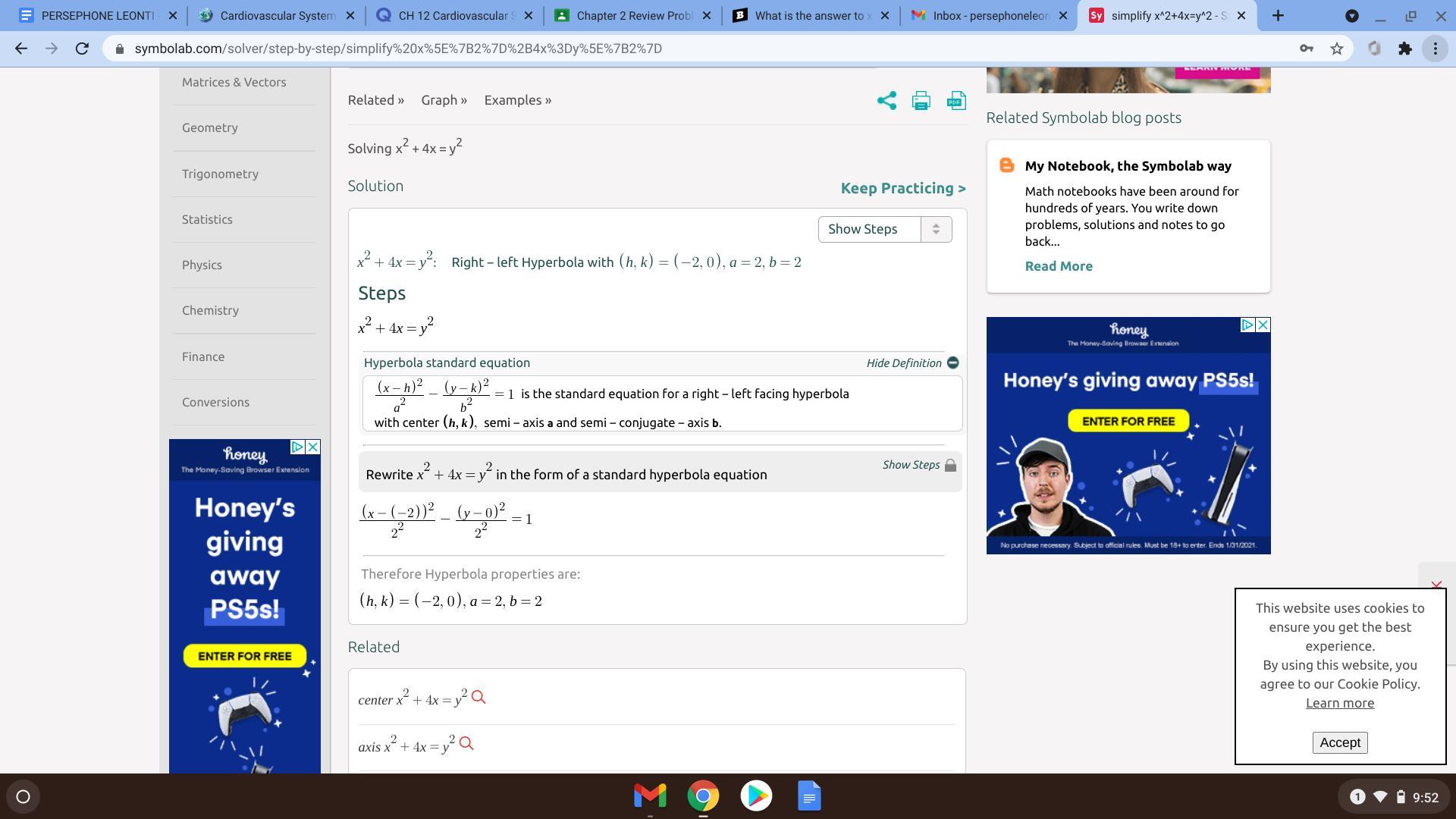
Task: Close the Honey ad in the right column
Action: [1263, 325]
